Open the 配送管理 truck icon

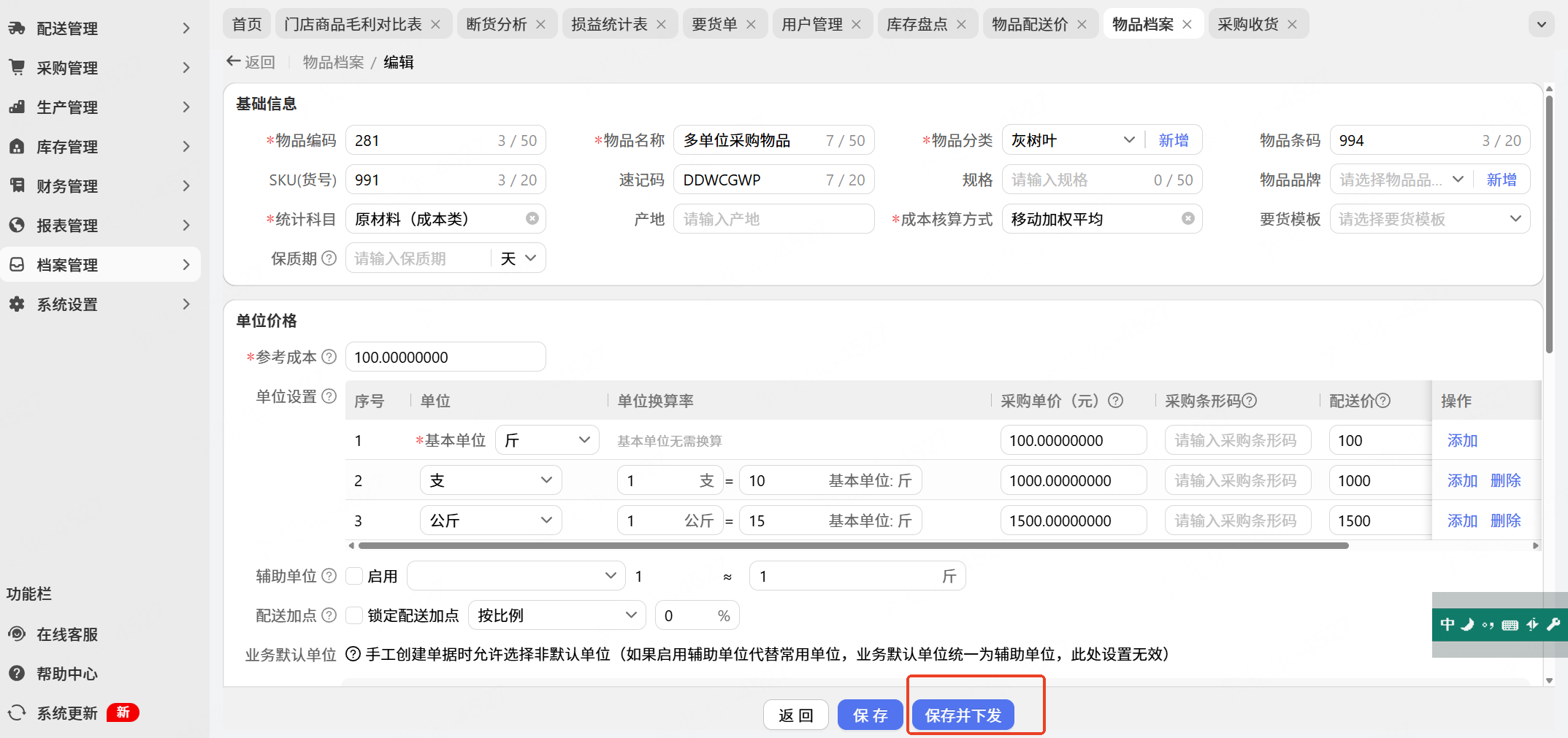(x=17, y=28)
